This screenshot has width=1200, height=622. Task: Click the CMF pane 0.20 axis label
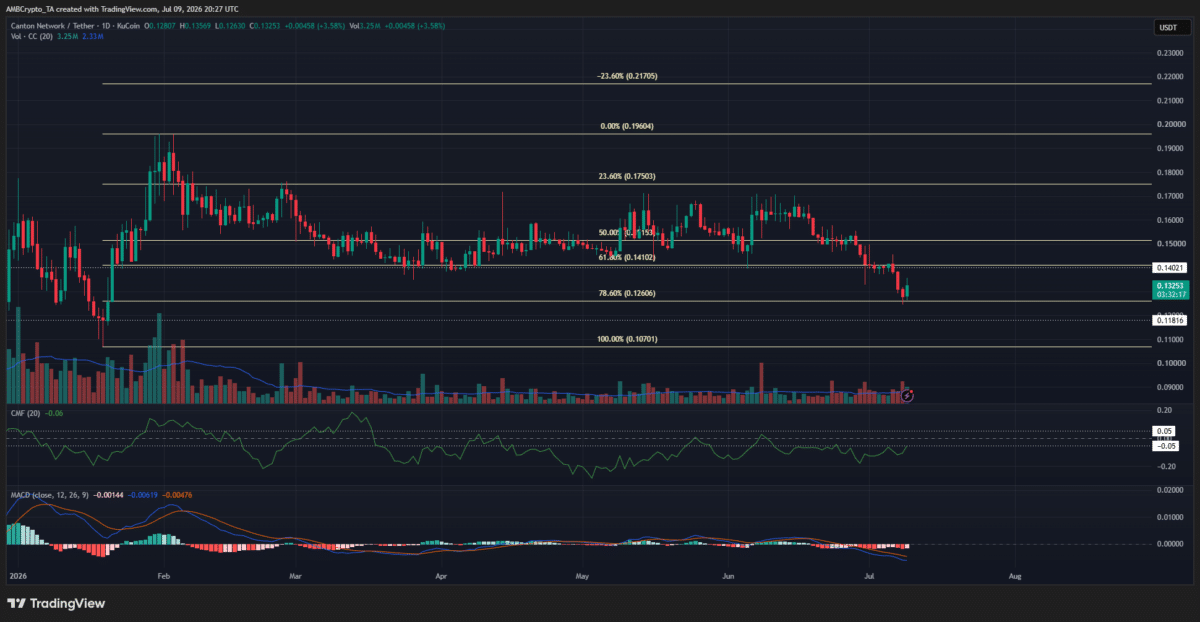click(x=1166, y=410)
